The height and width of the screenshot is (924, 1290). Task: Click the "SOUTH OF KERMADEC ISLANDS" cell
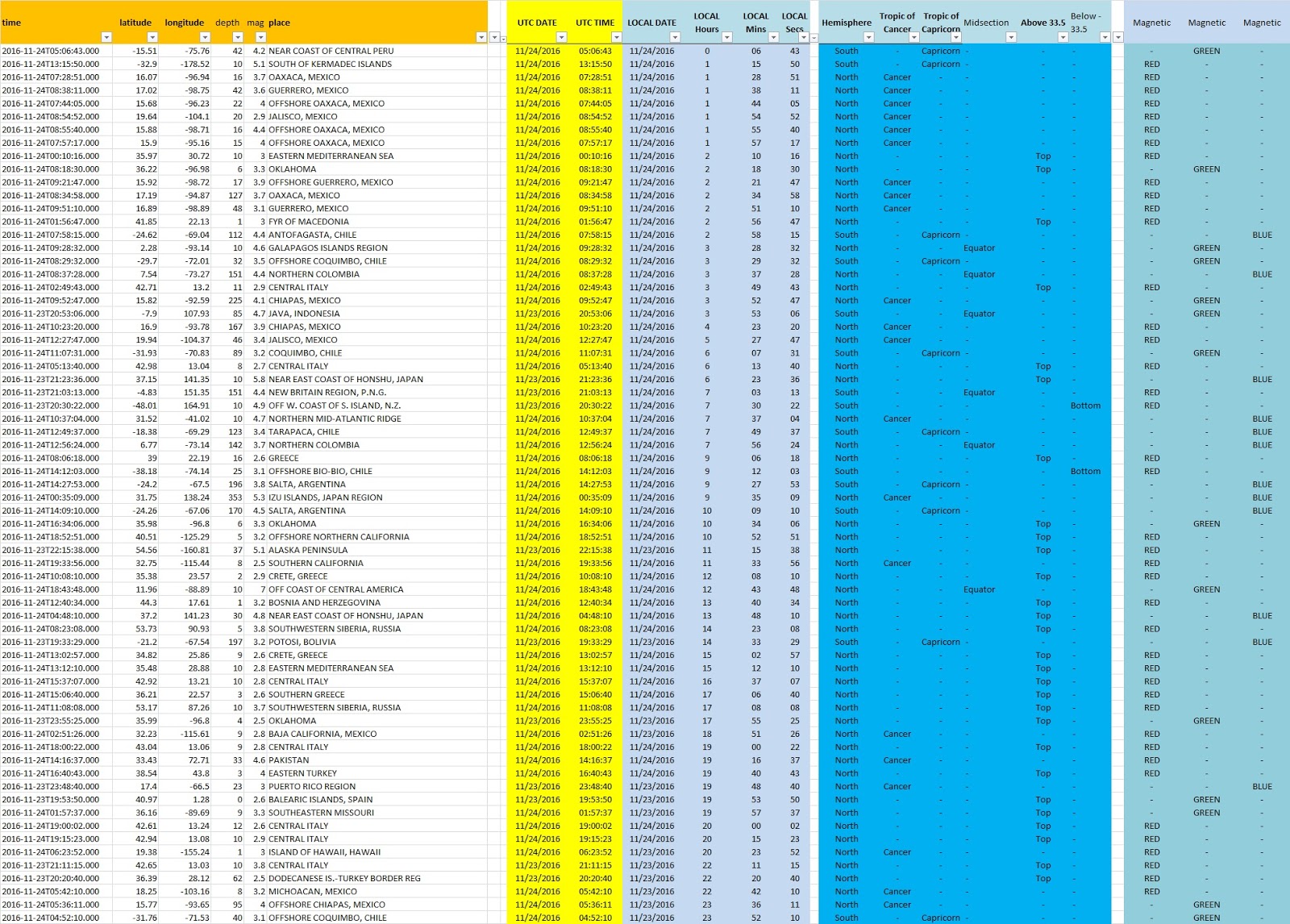click(377, 64)
